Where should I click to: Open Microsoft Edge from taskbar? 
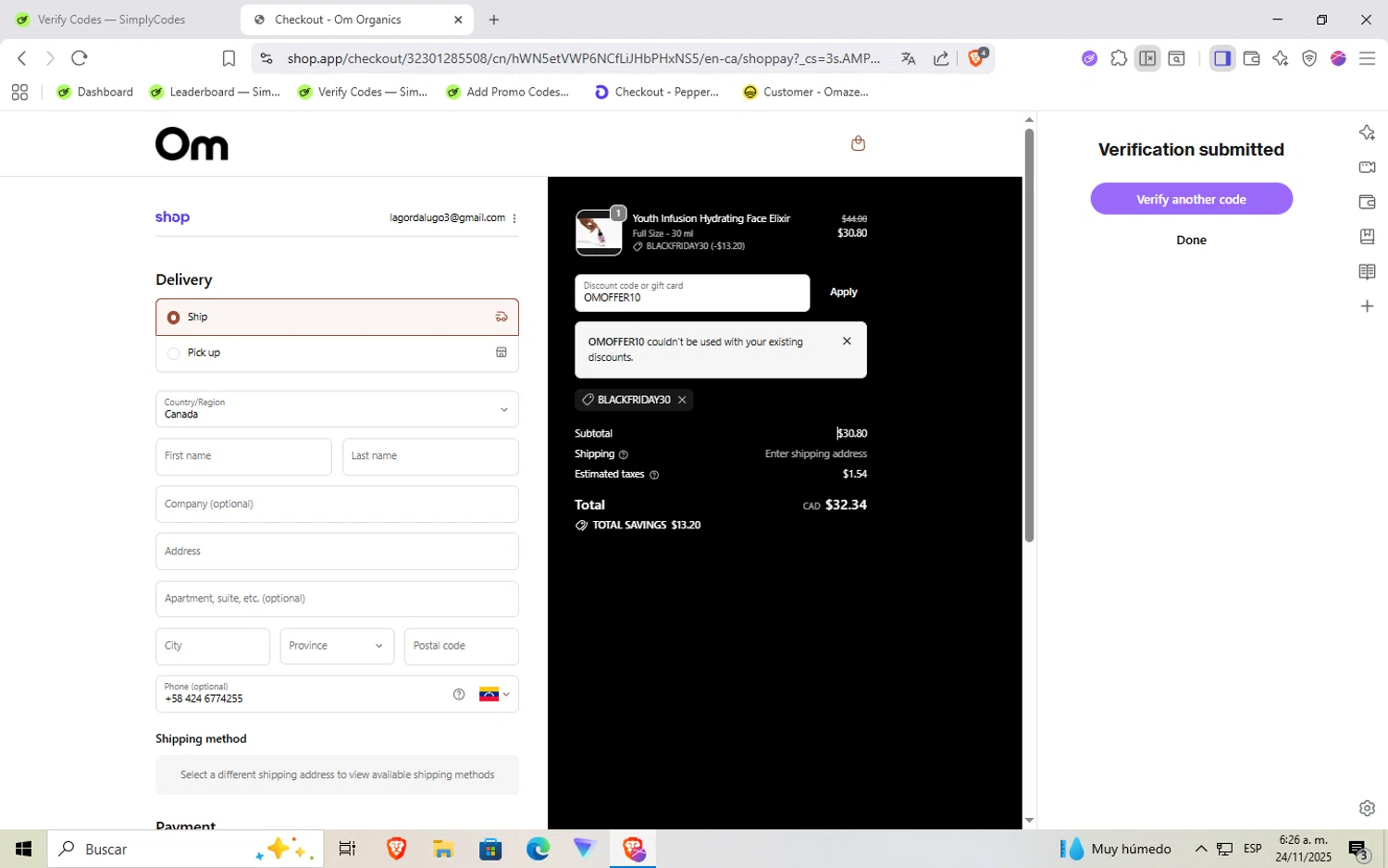tap(538, 849)
